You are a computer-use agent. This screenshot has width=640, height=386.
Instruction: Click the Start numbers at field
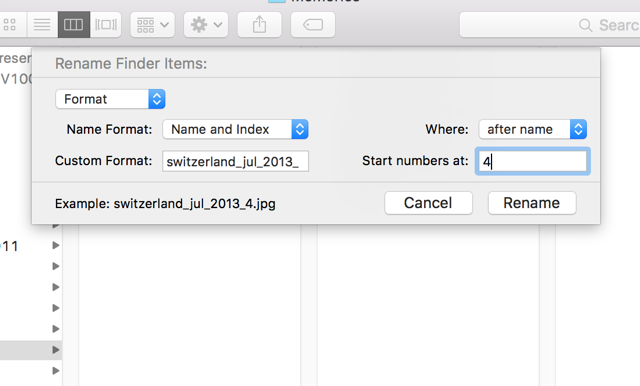click(x=533, y=161)
